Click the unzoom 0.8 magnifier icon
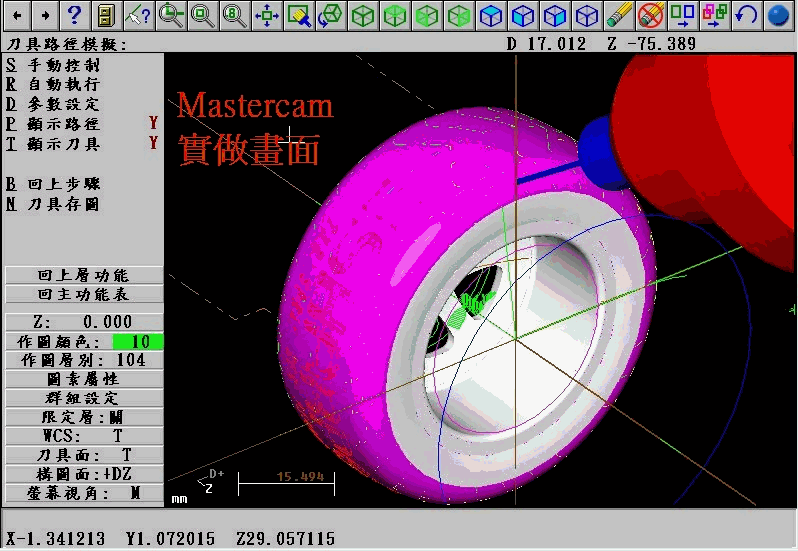 tap(235, 15)
